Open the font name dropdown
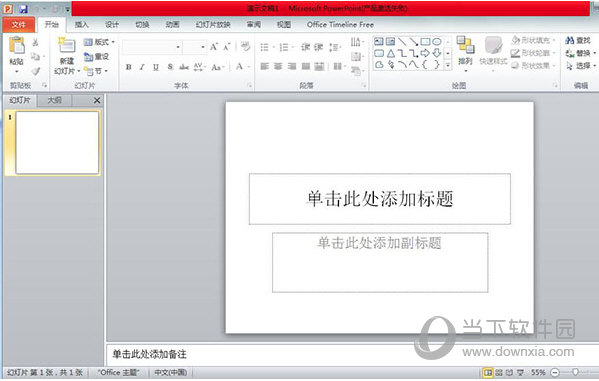599x381 pixels. pos(178,47)
